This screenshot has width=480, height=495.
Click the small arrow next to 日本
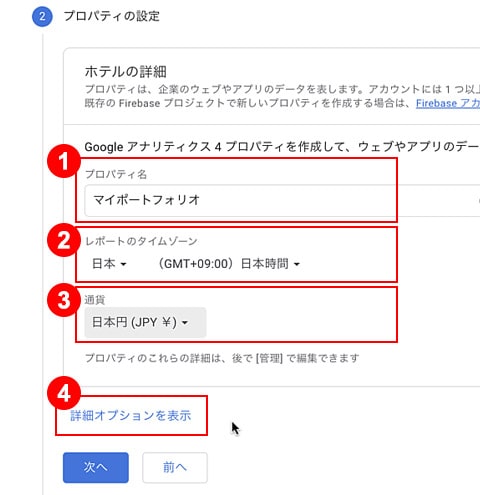[x=123, y=265]
